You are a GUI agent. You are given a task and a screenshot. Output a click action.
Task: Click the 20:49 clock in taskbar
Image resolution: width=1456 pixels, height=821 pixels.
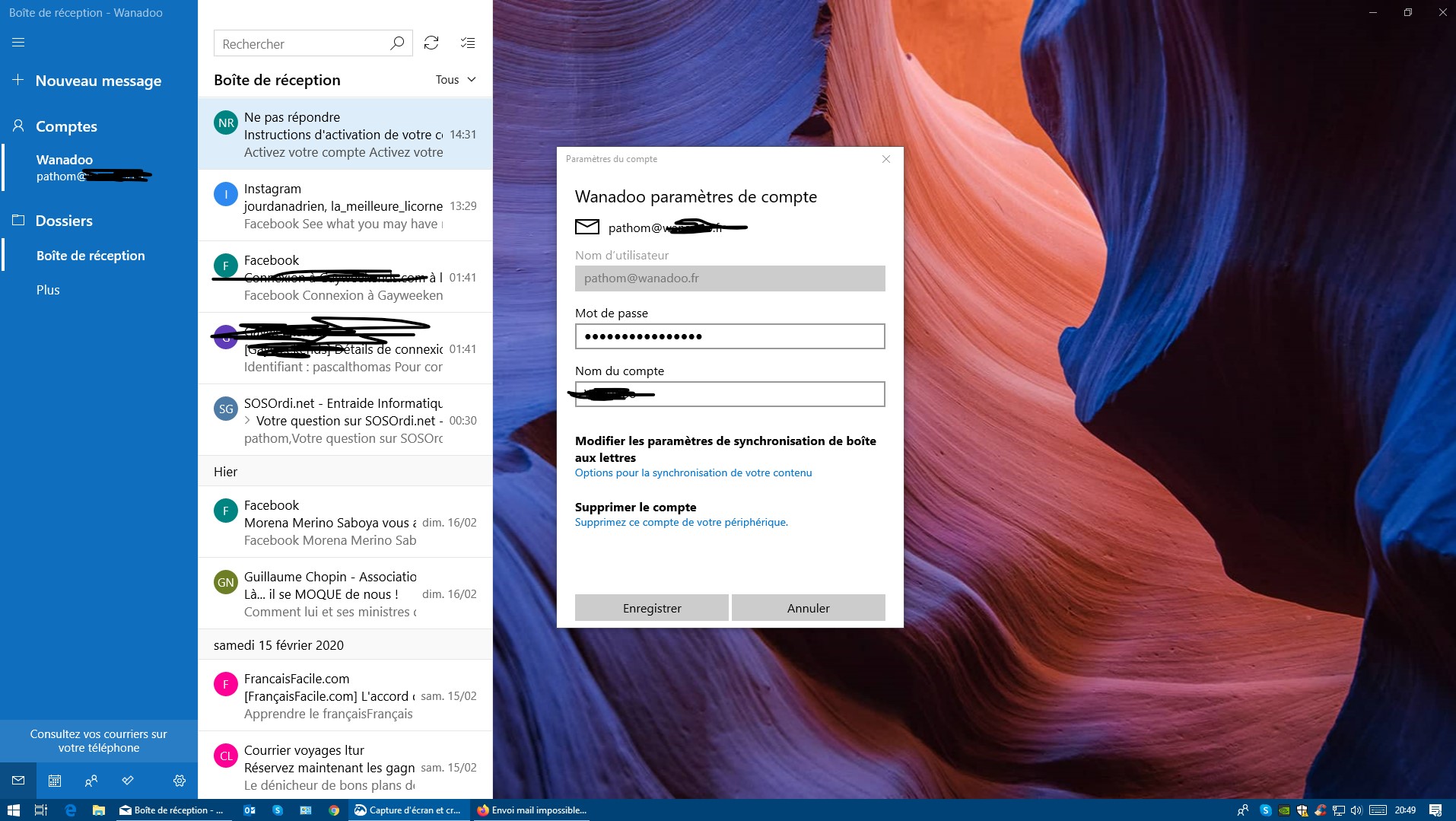(x=1405, y=810)
